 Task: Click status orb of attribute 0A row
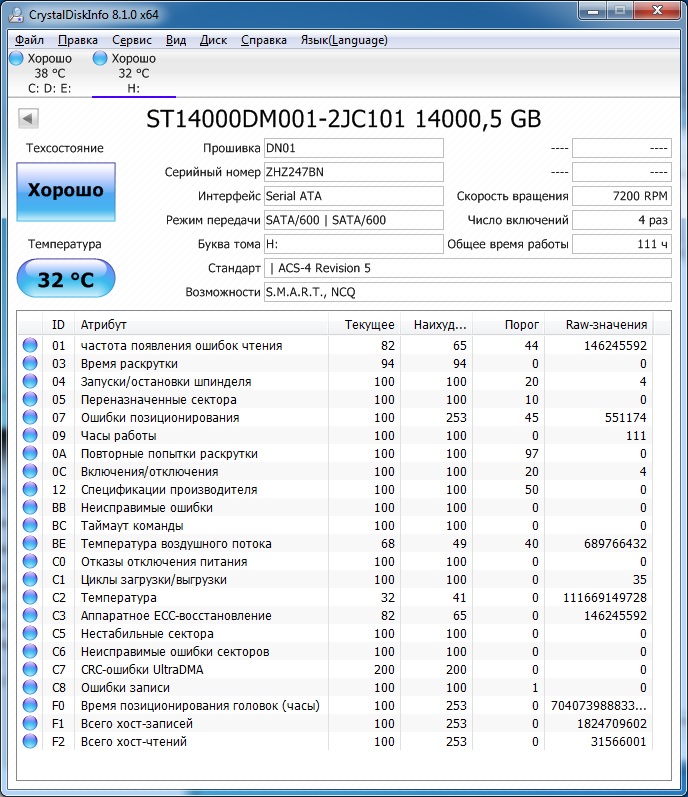tap(30, 453)
